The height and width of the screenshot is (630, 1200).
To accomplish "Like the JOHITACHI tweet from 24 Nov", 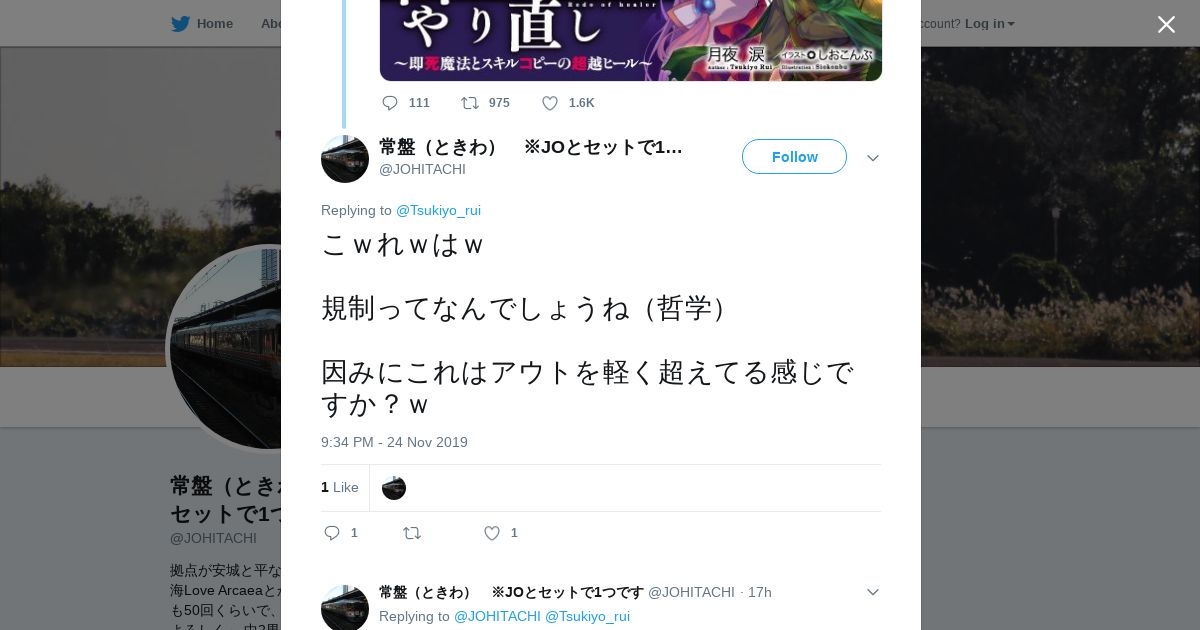I will click(x=492, y=533).
